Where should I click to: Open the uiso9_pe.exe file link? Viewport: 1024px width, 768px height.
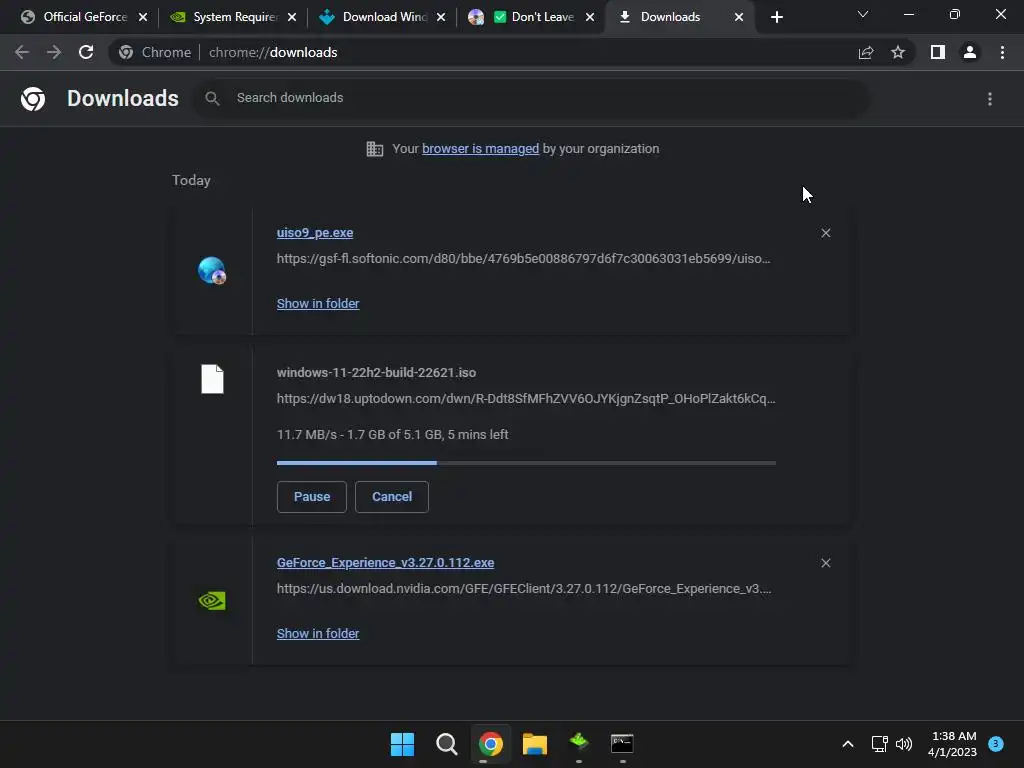(315, 232)
